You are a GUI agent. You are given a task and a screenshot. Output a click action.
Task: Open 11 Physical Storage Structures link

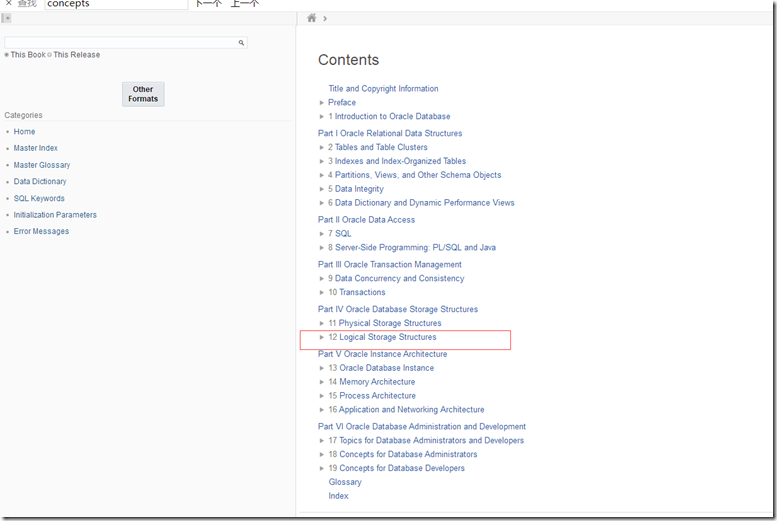click(385, 323)
